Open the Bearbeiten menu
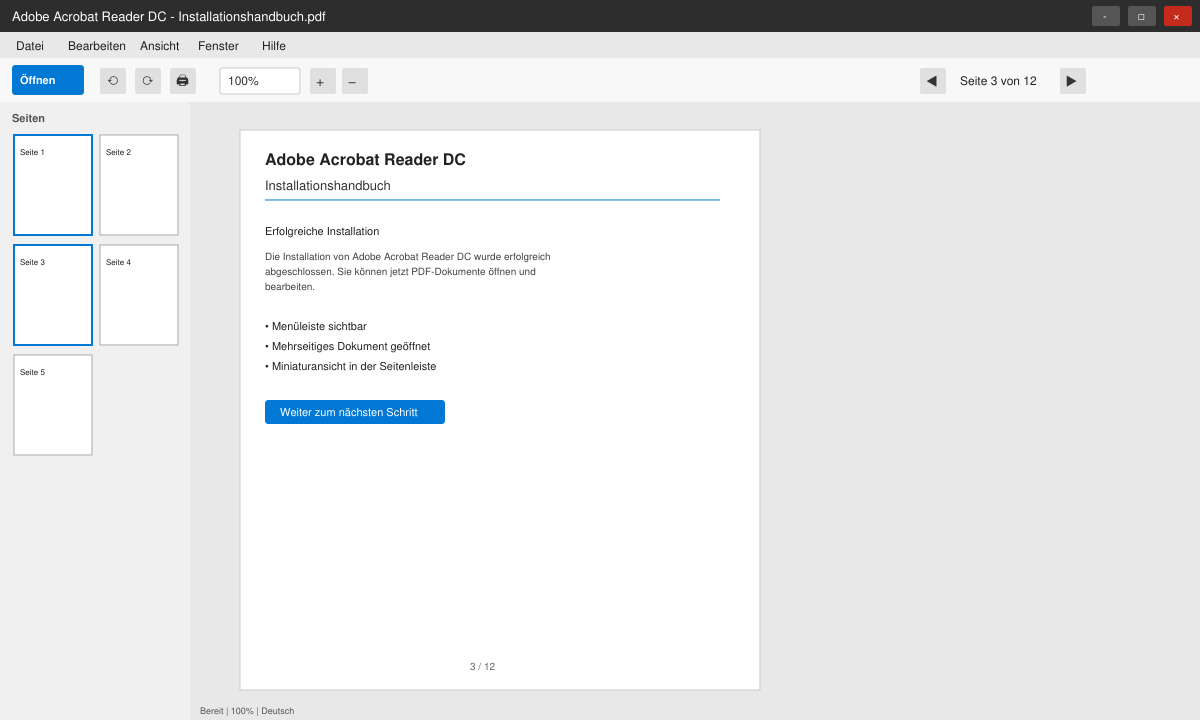 97,46
